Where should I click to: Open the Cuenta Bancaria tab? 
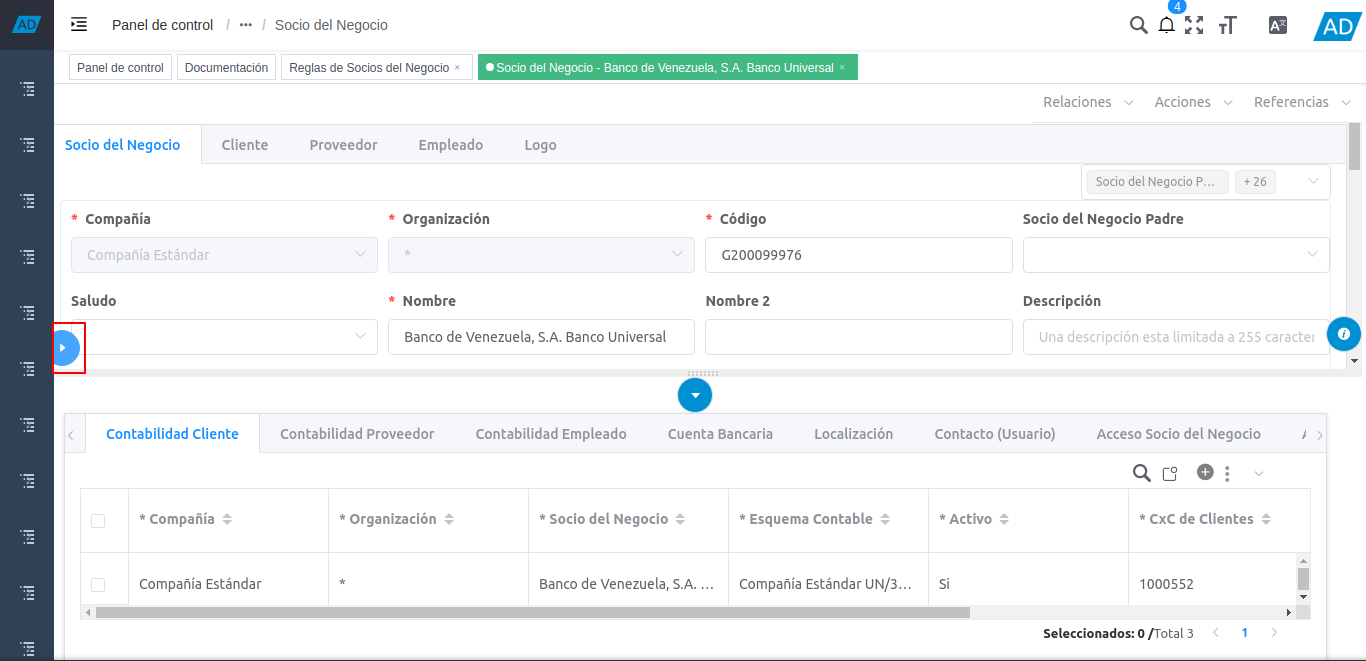point(720,434)
